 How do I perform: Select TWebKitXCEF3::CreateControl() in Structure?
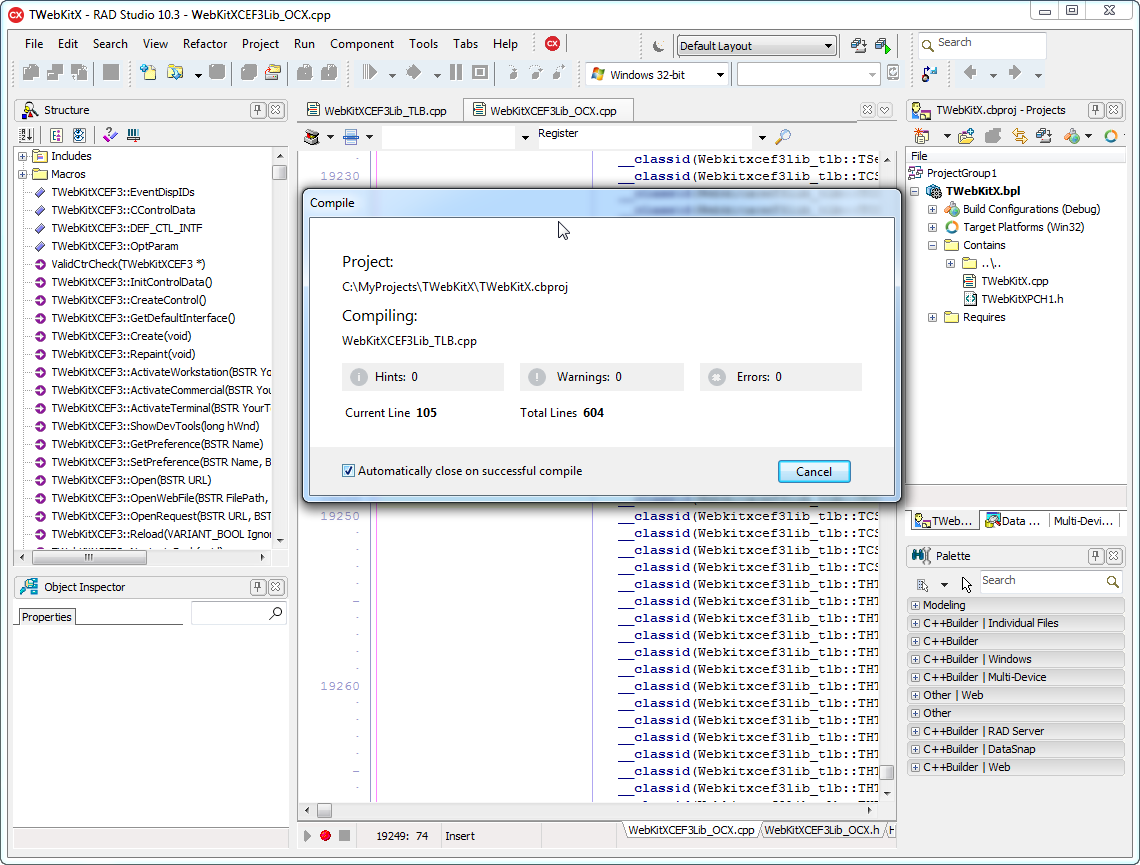[x=129, y=300]
